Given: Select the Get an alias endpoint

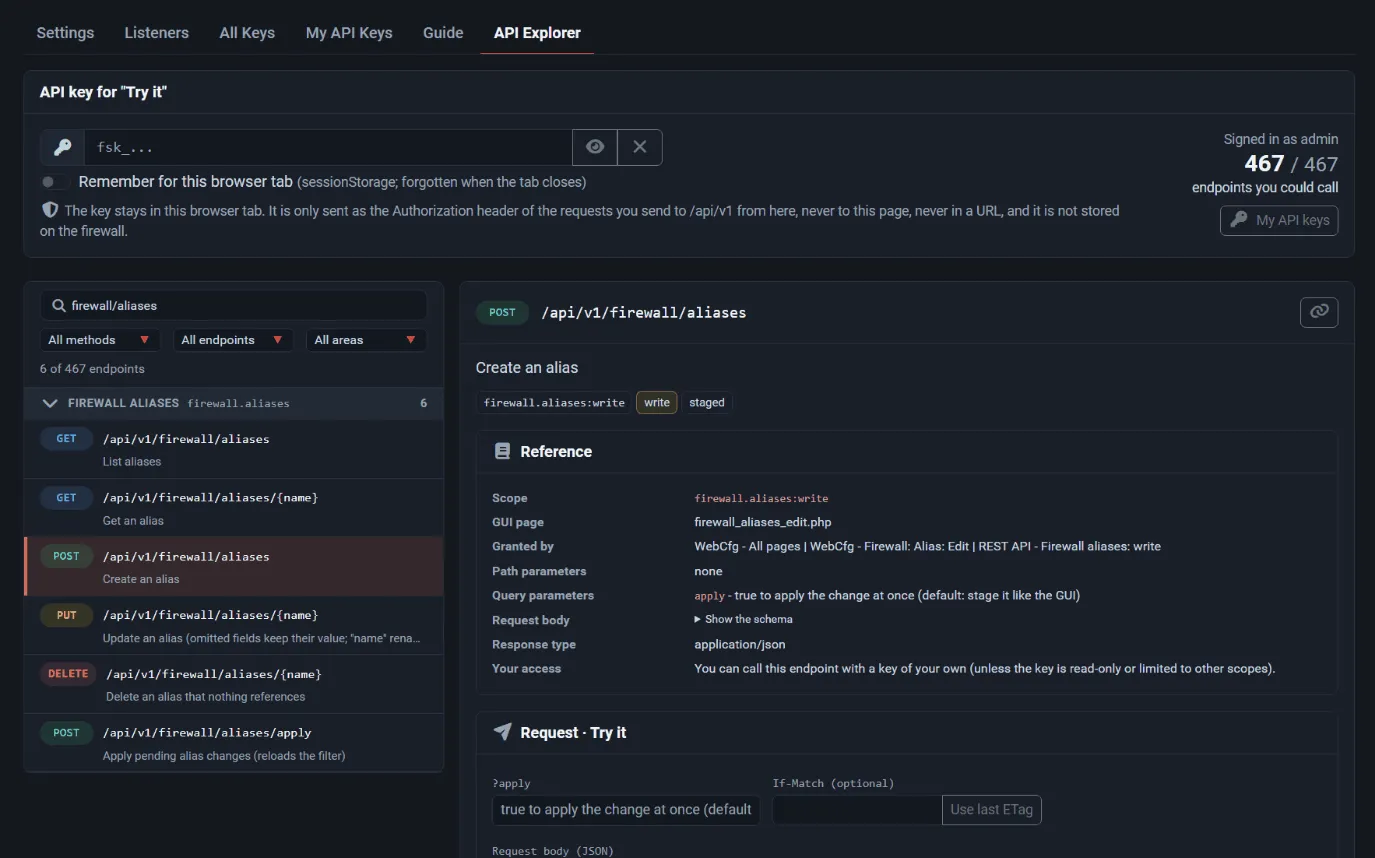Looking at the screenshot, I should (x=233, y=508).
